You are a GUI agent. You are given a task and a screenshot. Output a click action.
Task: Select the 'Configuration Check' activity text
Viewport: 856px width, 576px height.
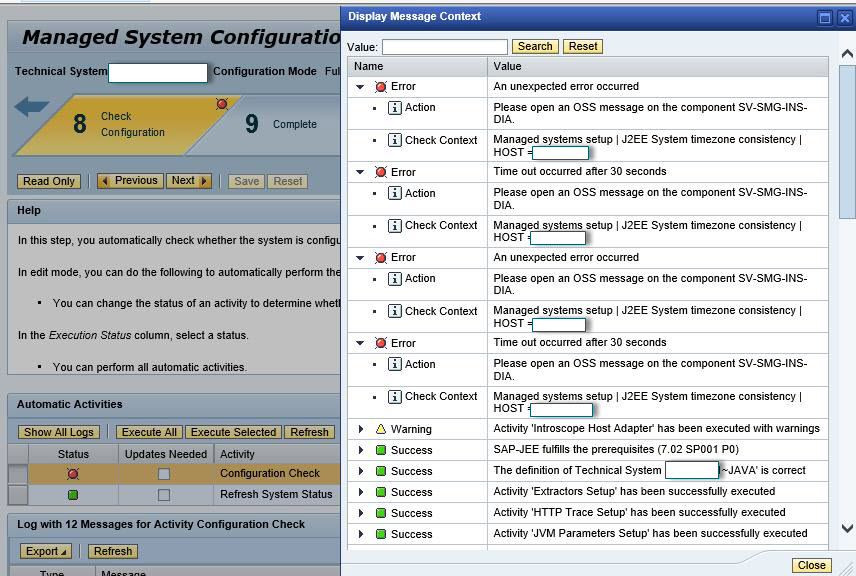click(x=270, y=473)
